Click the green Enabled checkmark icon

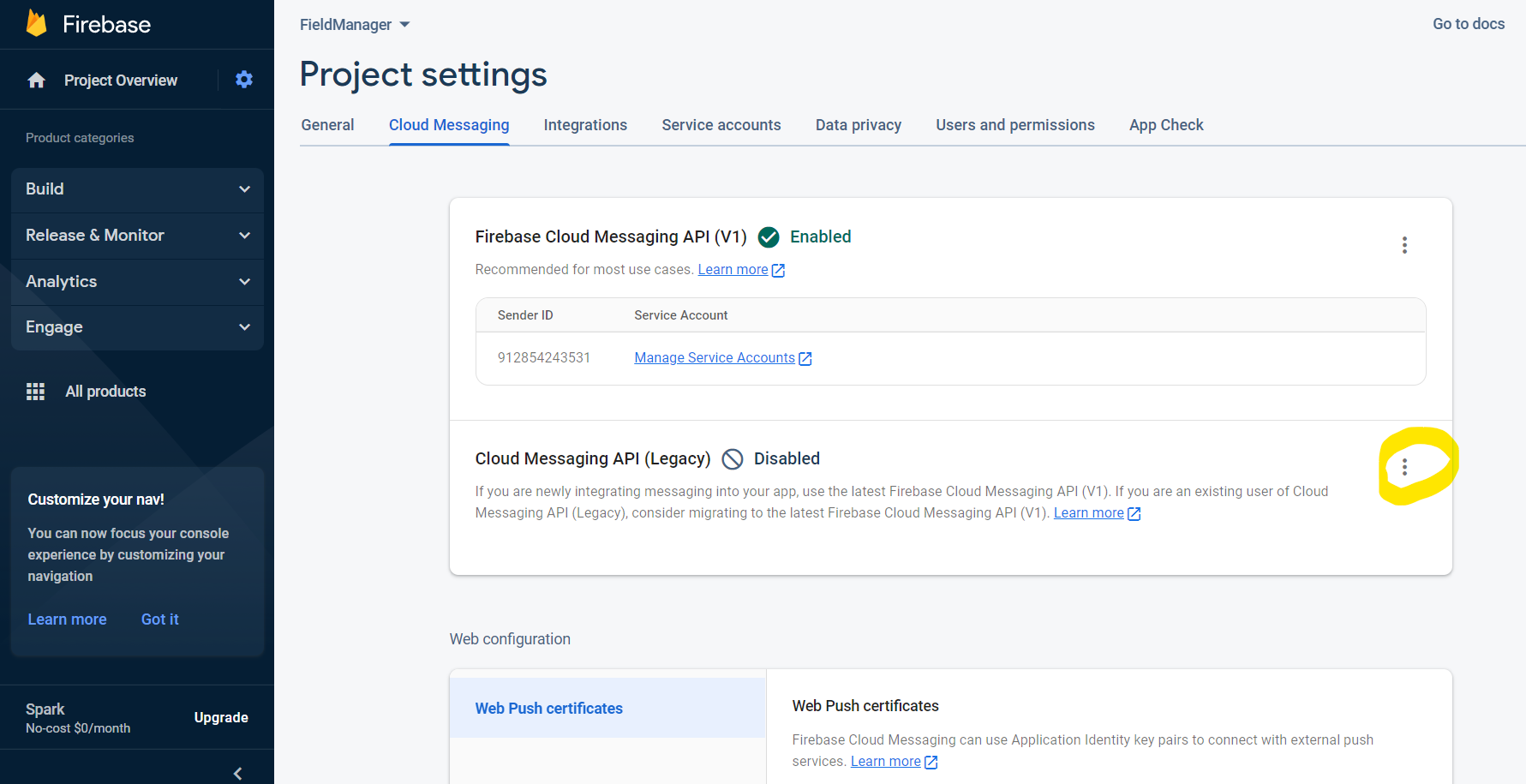[x=769, y=237]
